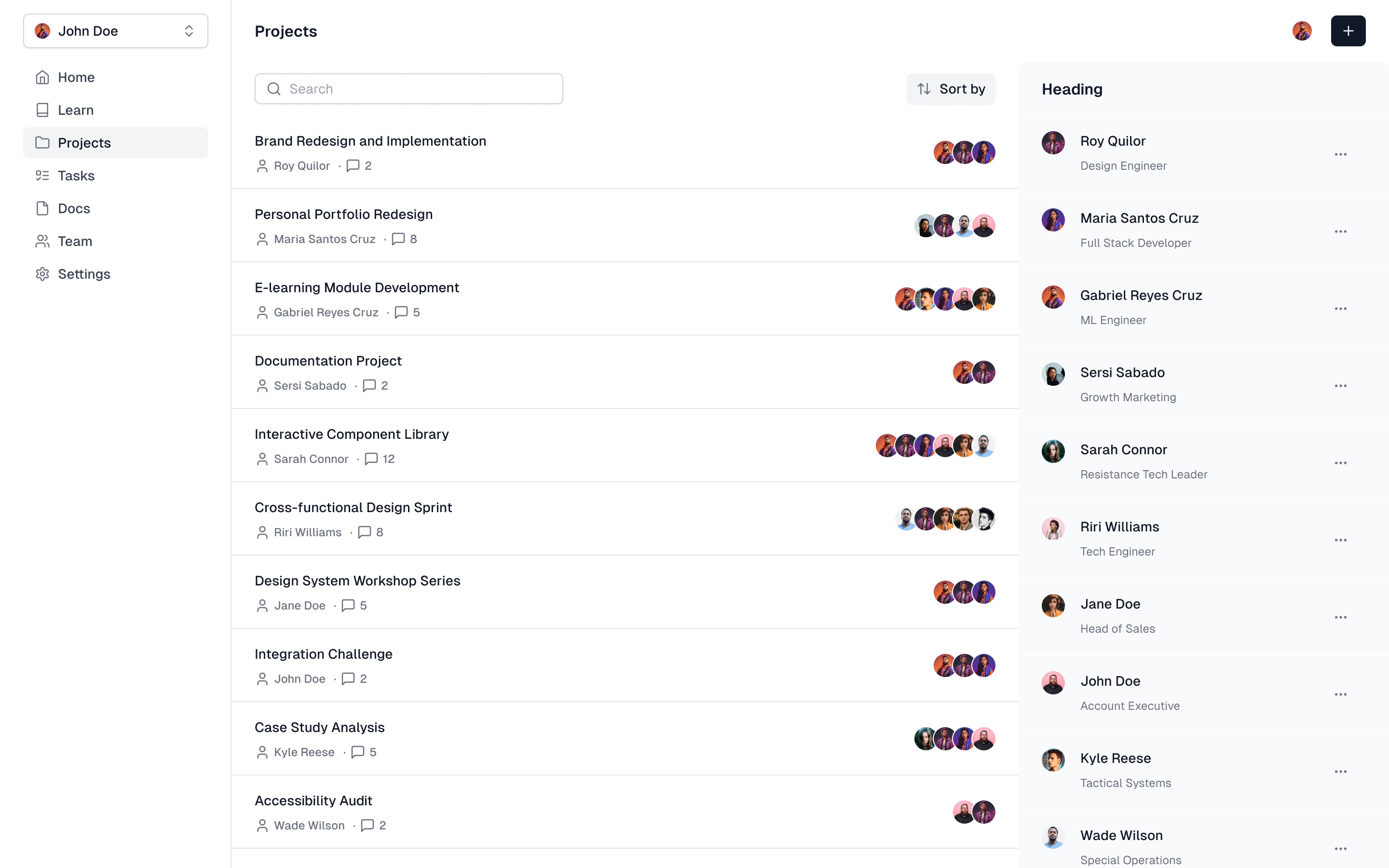This screenshot has width=1389, height=868.
Task: Click the plus button to add new
Action: tap(1348, 31)
